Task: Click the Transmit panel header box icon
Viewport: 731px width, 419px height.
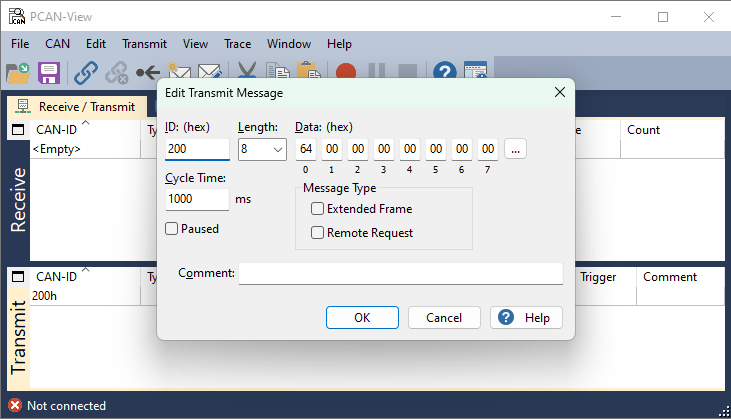Action: click(x=18, y=276)
